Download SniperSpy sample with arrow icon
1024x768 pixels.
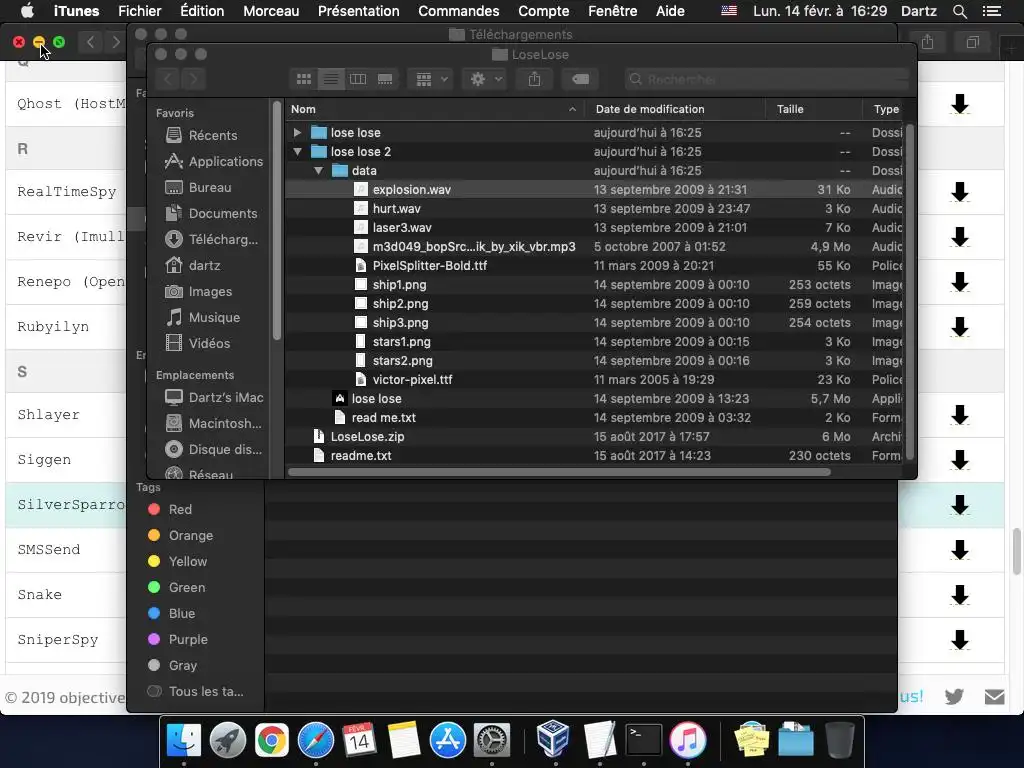click(959, 640)
